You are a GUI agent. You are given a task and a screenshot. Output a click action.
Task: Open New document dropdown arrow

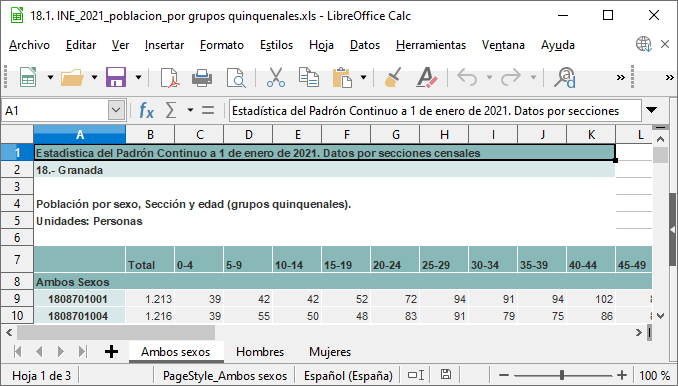(50, 78)
